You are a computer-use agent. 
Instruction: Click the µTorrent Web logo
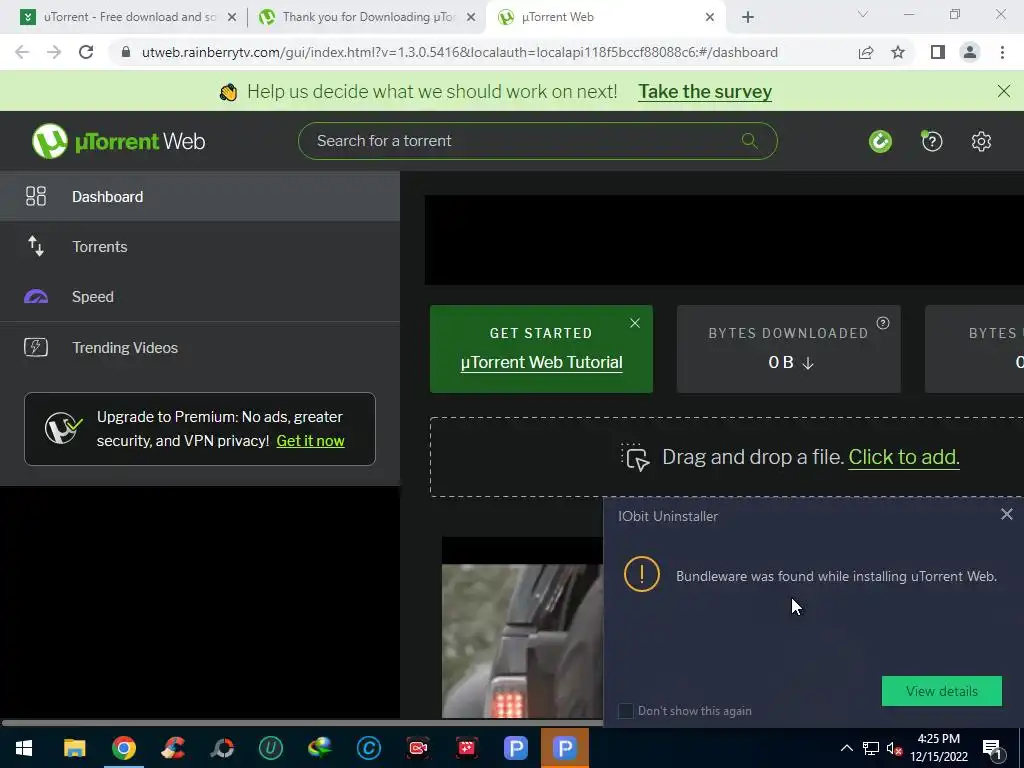coord(119,141)
